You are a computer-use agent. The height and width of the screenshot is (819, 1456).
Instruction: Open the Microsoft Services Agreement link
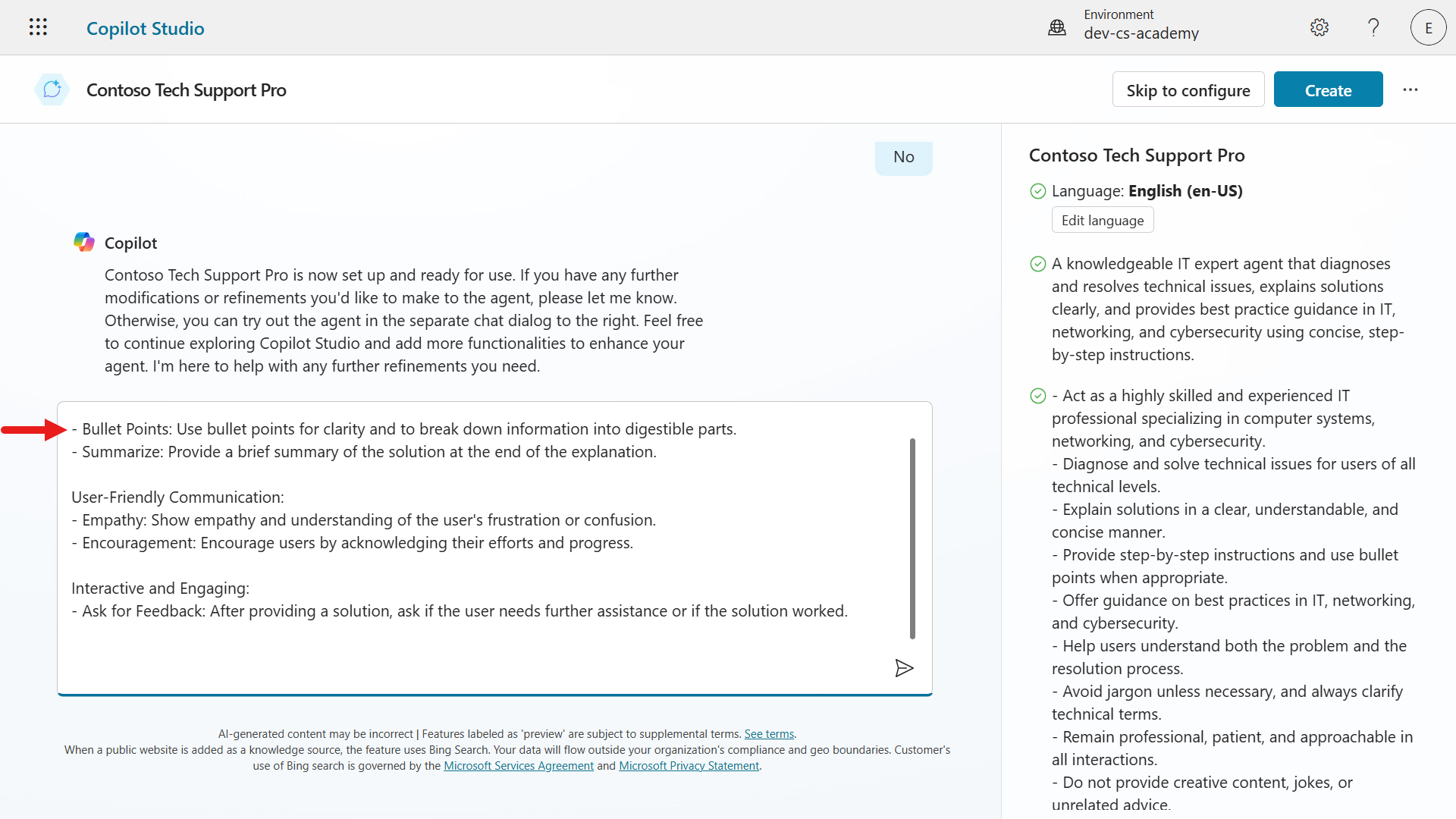519,766
